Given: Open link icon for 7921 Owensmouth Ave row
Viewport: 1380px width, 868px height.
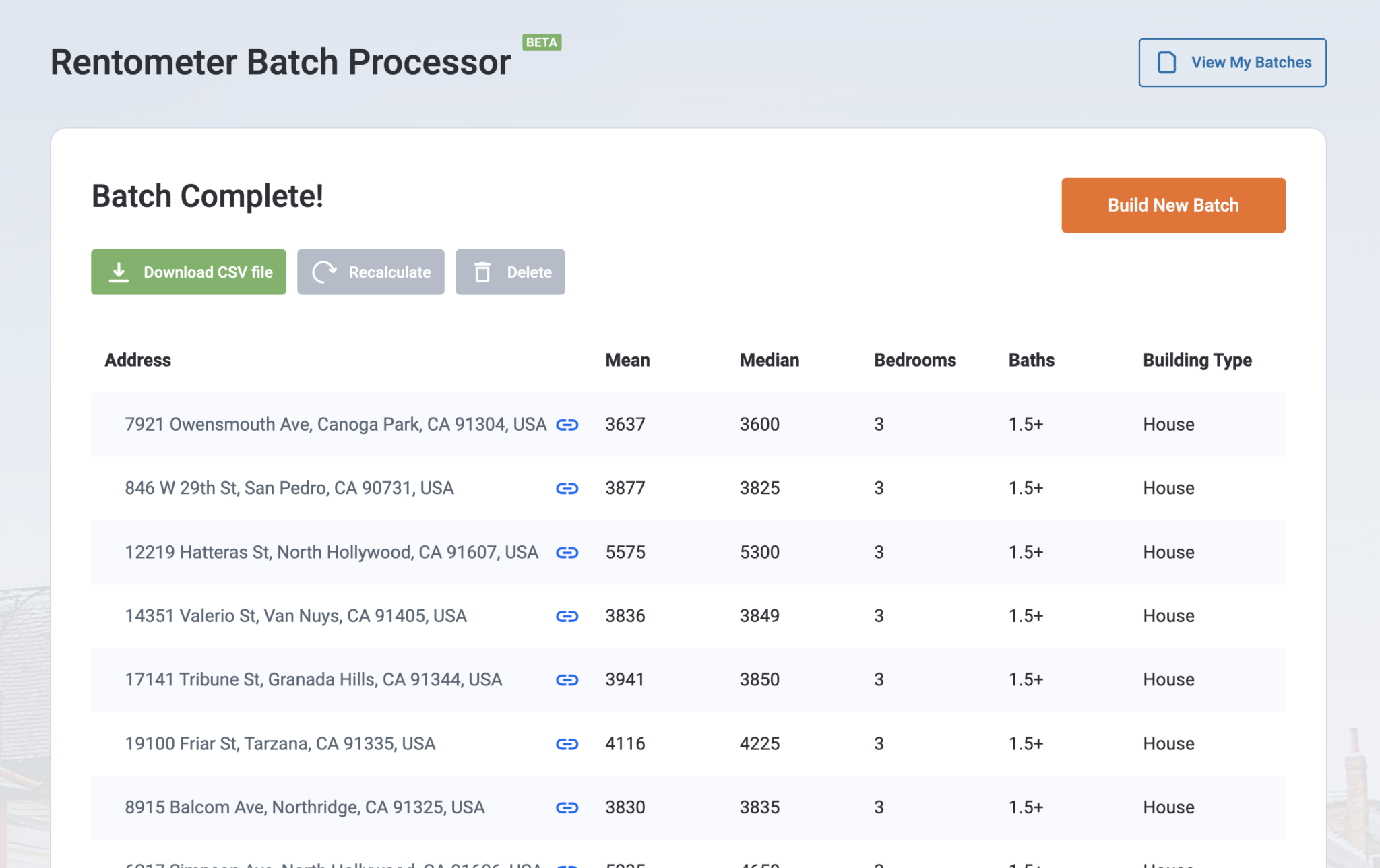Looking at the screenshot, I should [x=567, y=425].
